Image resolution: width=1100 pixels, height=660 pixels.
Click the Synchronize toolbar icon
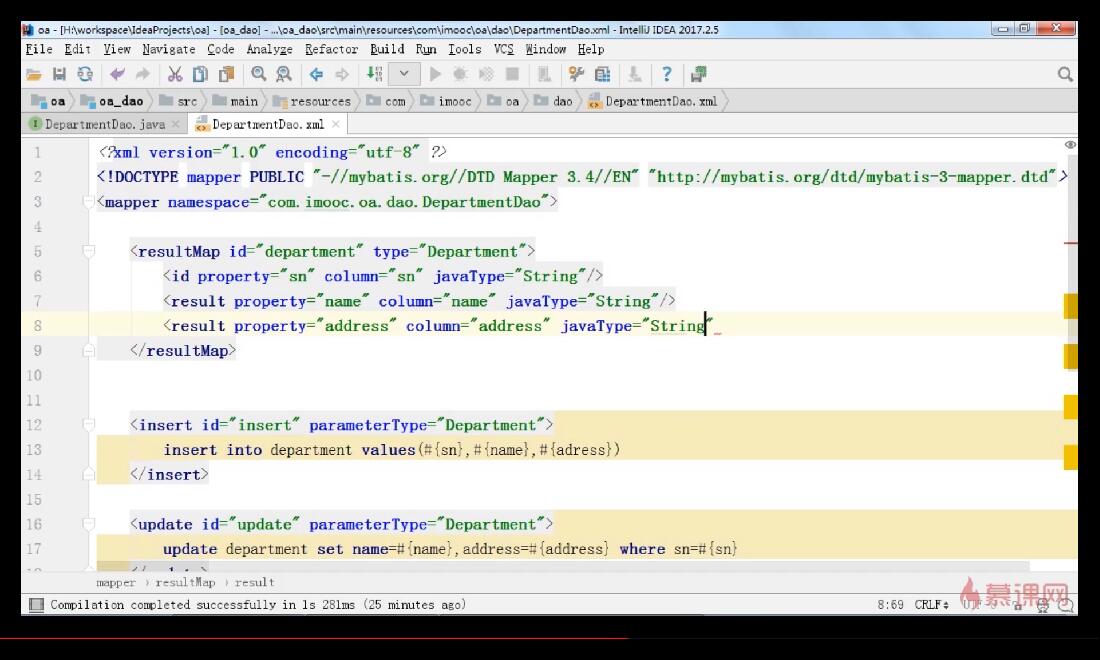85,74
